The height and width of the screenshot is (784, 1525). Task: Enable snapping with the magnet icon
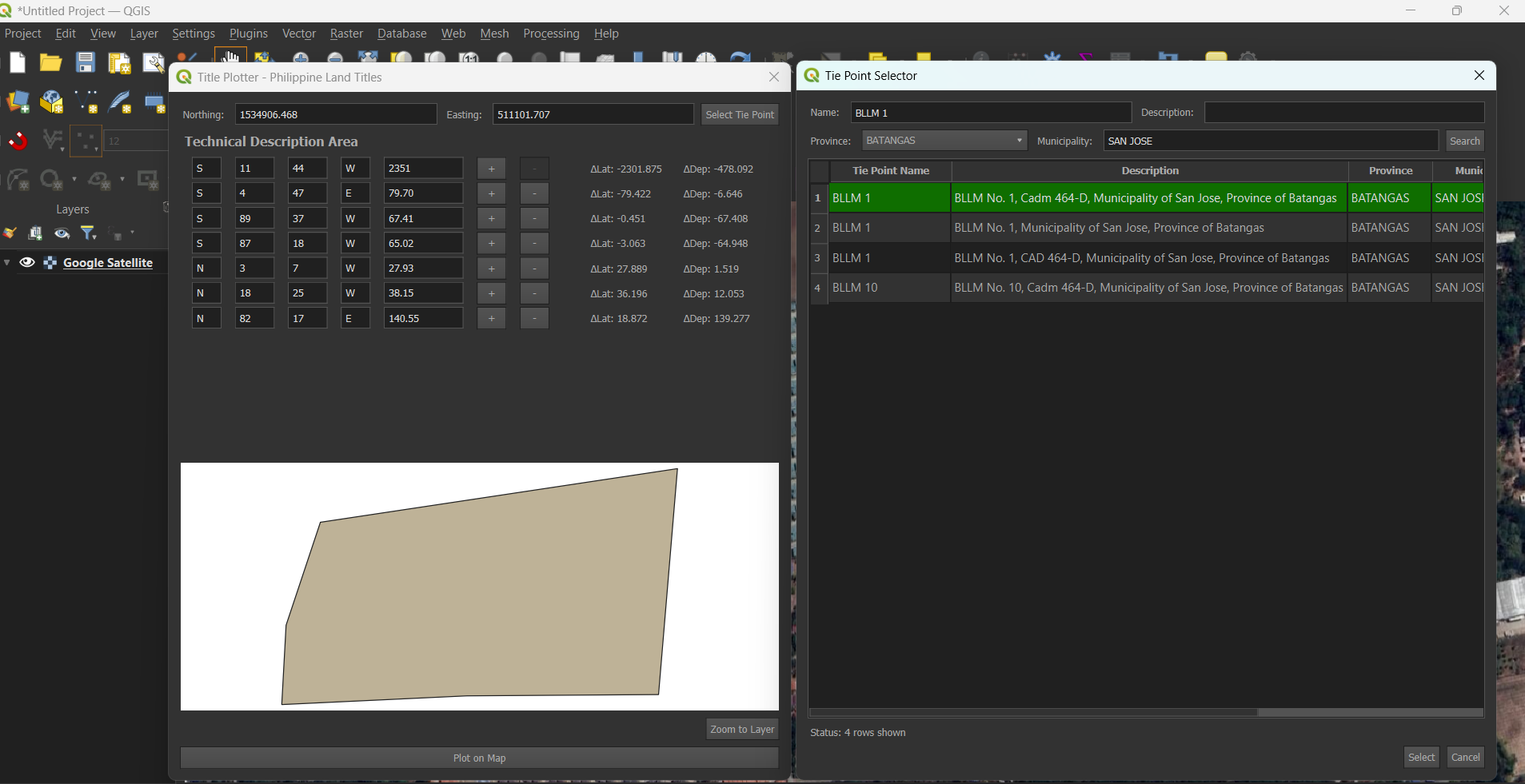pyautogui.click(x=18, y=141)
